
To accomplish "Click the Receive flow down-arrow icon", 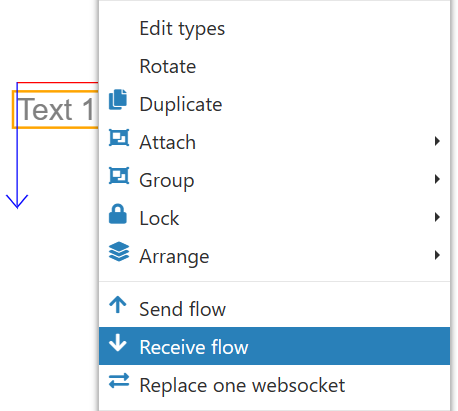I will [x=118, y=343].
